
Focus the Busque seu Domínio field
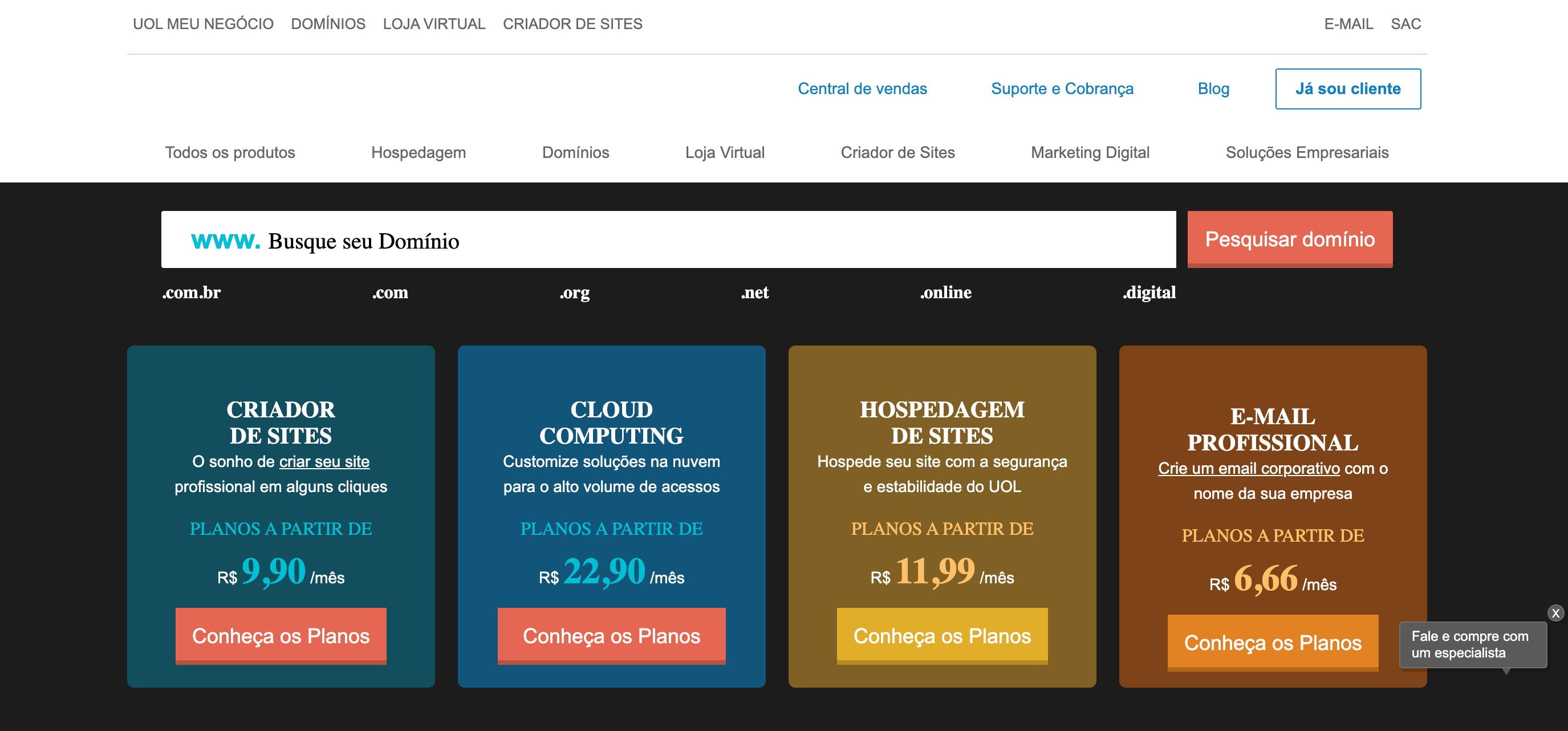coord(668,239)
